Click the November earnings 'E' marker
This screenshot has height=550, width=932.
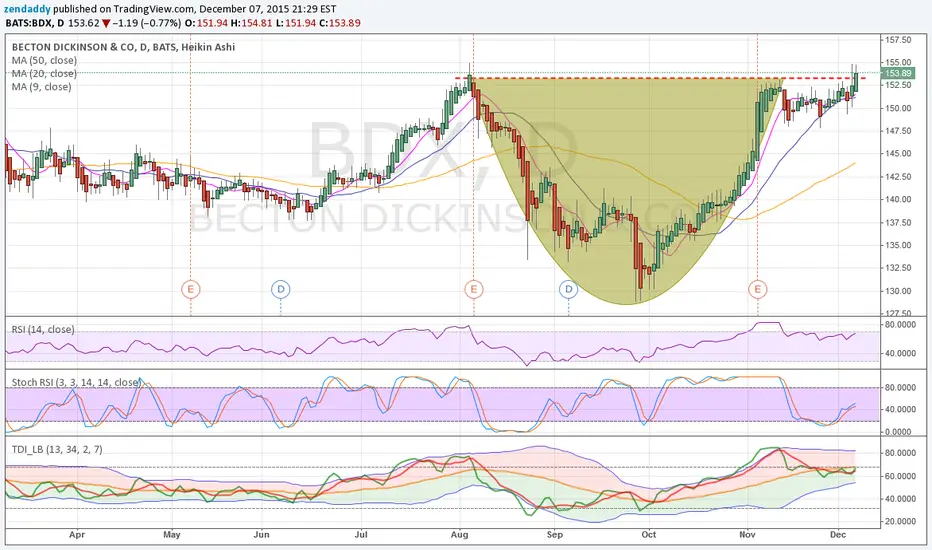coord(757,290)
